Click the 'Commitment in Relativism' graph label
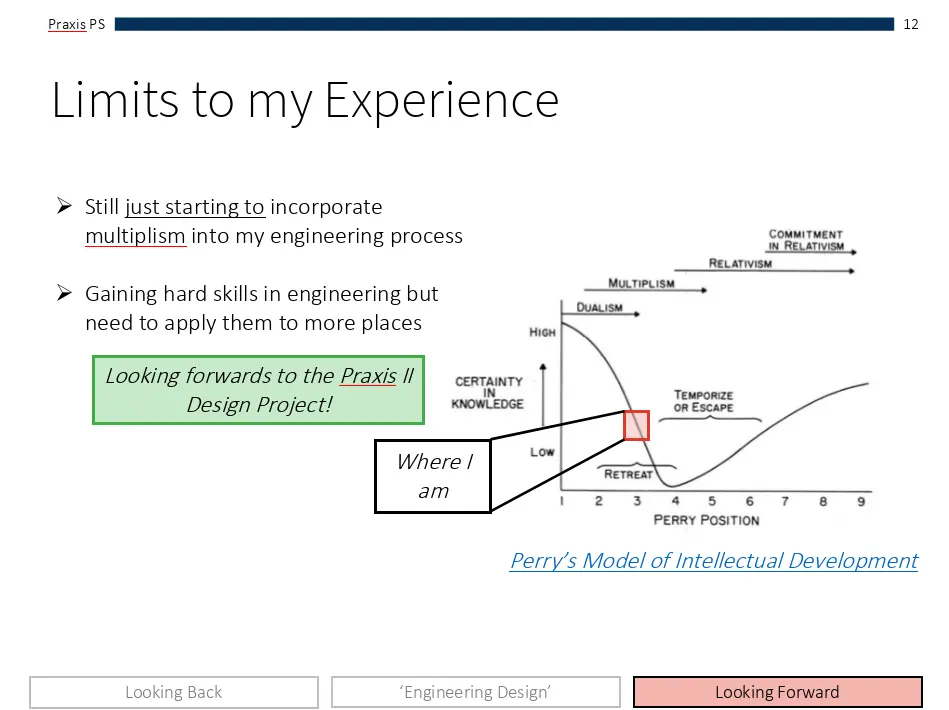This screenshot has width=949, height=710. (805, 240)
